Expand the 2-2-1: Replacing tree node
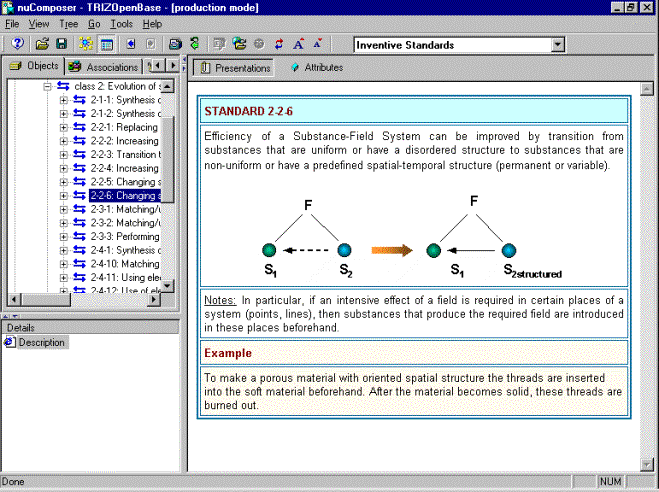 (x=64, y=128)
